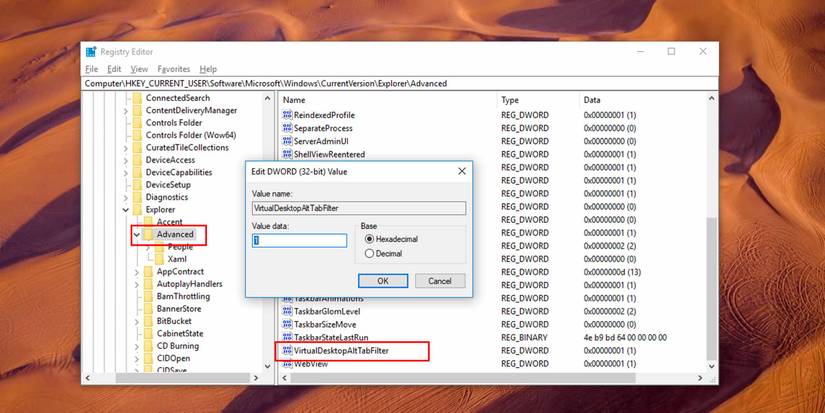Viewport: 825px width, 413px height.
Task: Click the DWORD icon beside TaskbarSizeMove
Action: click(287, 324)
